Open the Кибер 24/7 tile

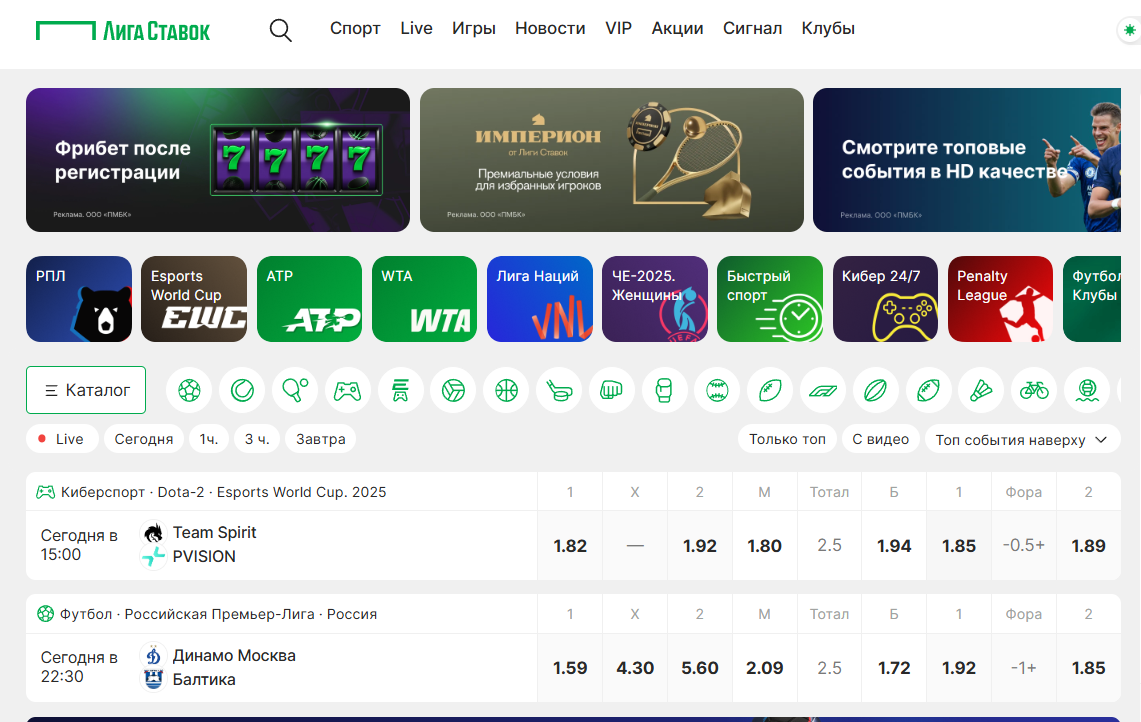click(x=885, y=299)
